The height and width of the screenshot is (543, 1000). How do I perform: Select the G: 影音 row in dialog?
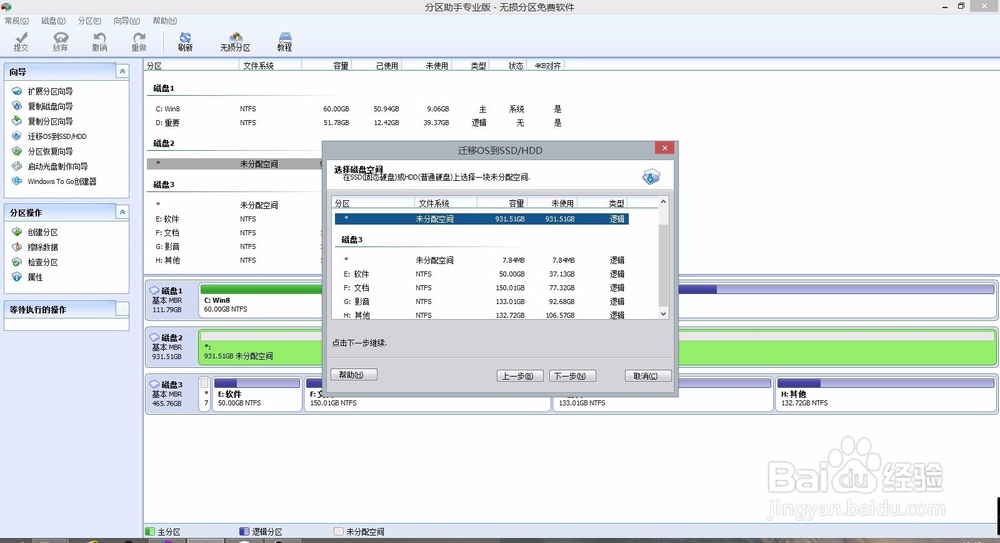482,301
